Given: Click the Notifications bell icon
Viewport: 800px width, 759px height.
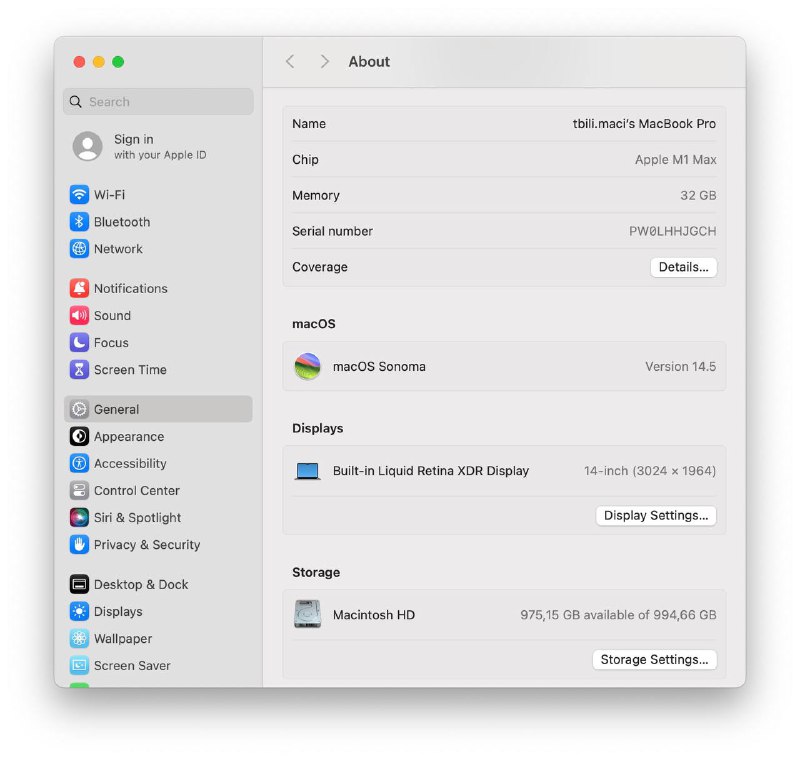Looking at the screenshot, I should pyautogui.click(x=79, y=288).
